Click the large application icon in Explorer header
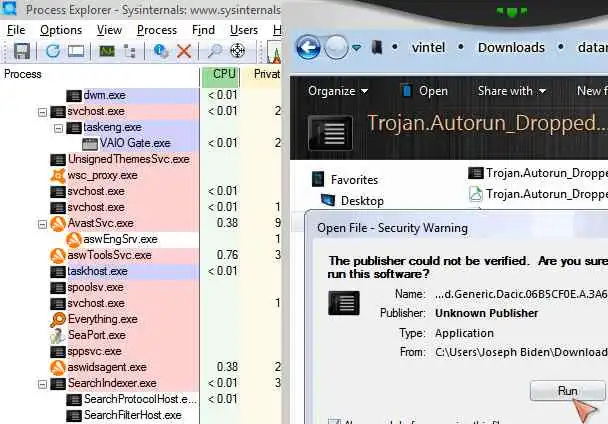This screenshot has width=608, height=424. 330,133
